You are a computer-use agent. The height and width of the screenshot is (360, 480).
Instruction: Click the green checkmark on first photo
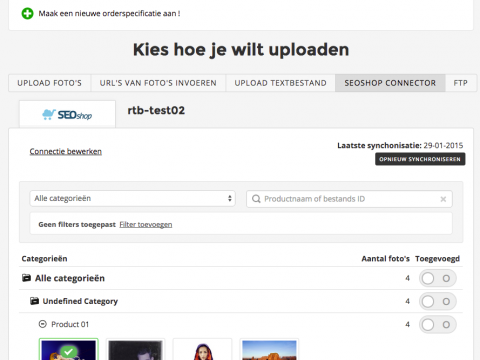coord(69,351)
